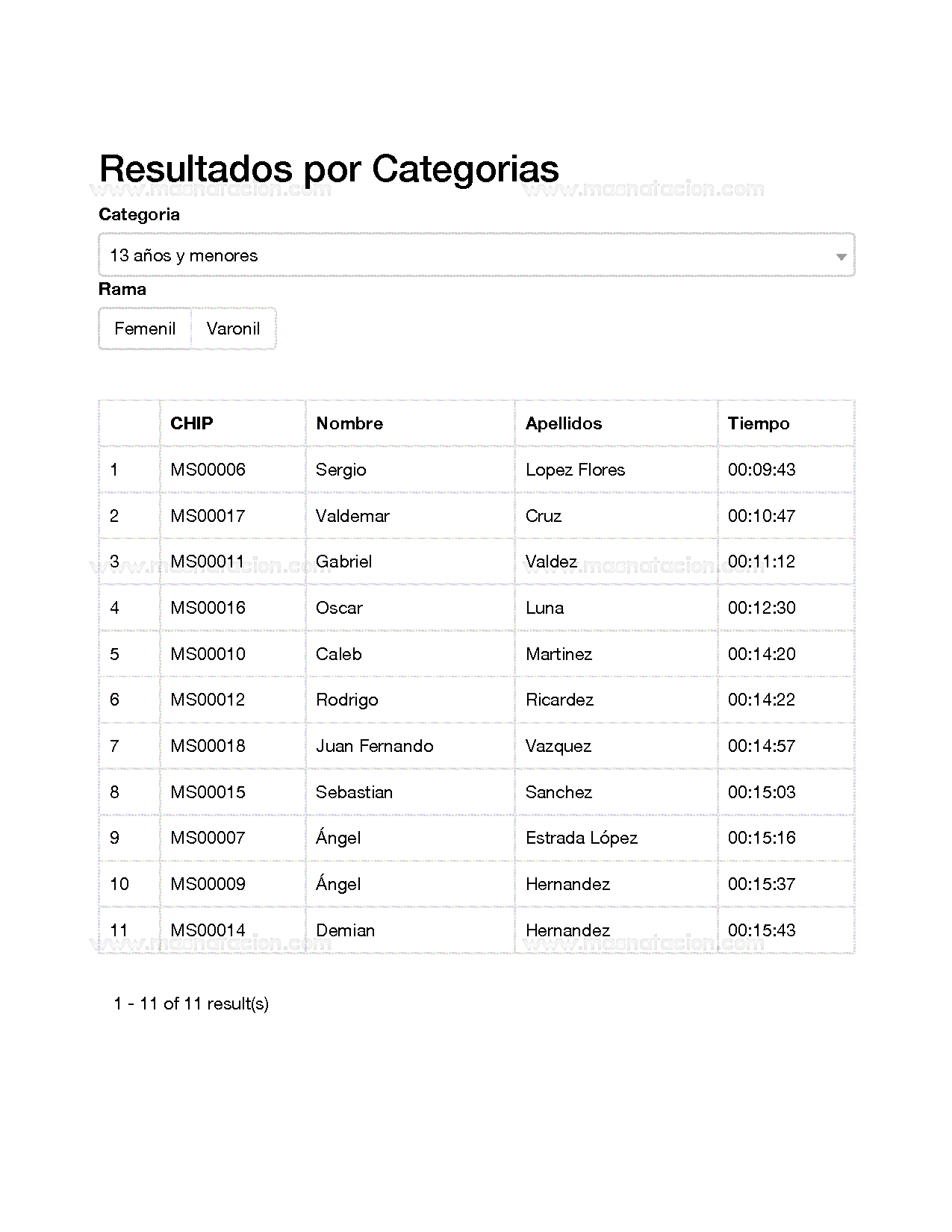Click chip code MS00009
Screen dimensions: 952x1232
click(x=208, y=884)
